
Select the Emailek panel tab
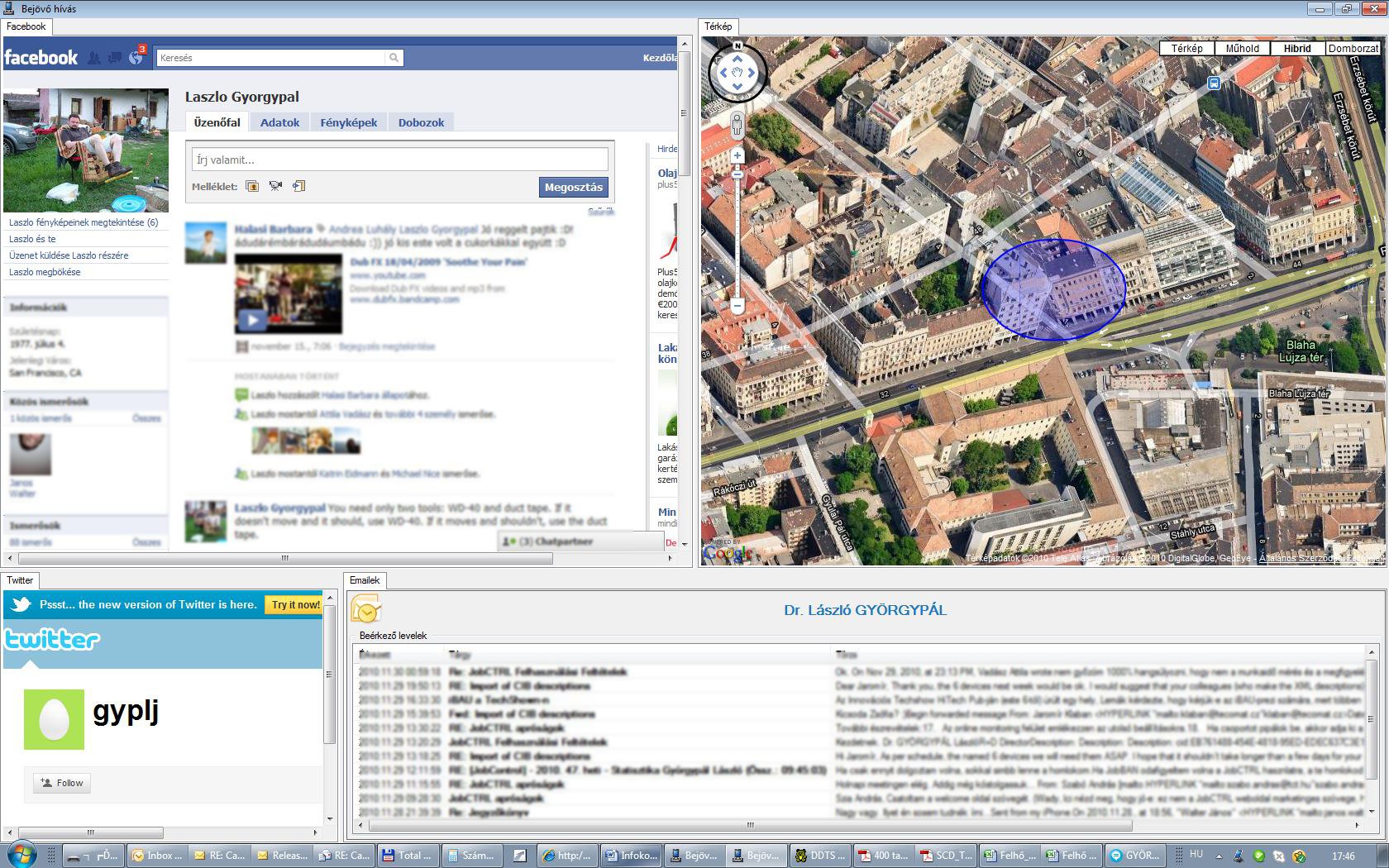(x=365, y=580)
